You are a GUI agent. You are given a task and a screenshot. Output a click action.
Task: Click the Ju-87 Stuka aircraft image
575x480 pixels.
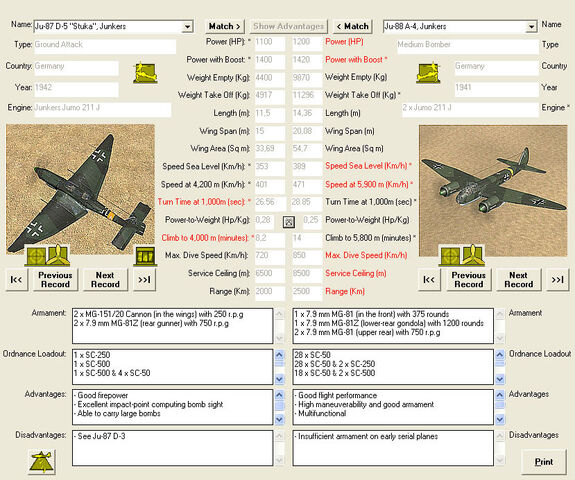80,189
